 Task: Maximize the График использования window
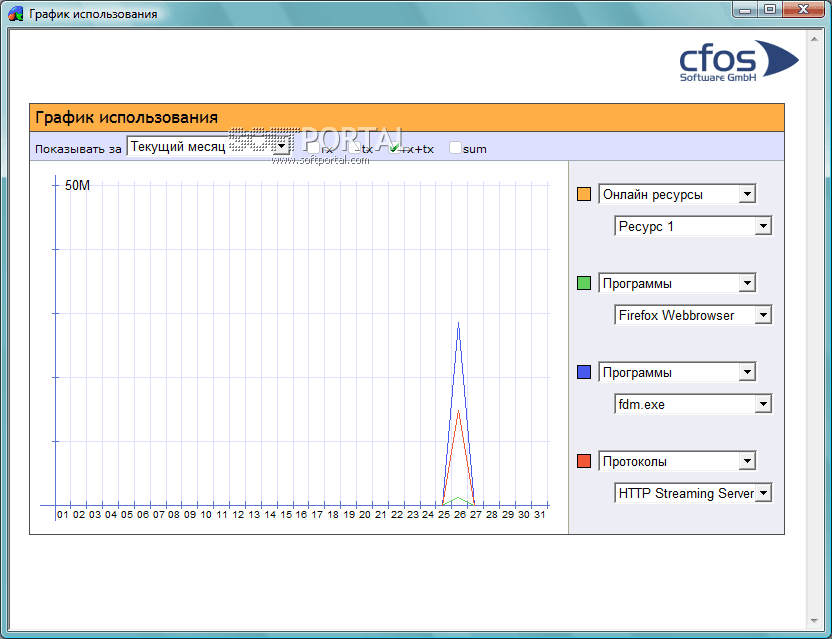[x=770, y=10]
